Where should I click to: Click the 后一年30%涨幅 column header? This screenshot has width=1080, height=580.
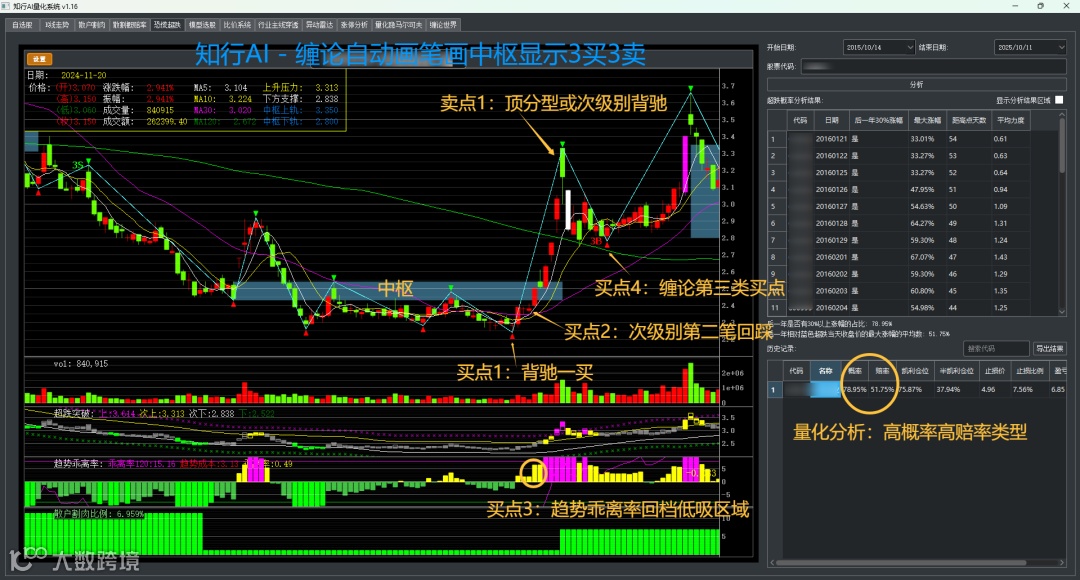(879, 120)
